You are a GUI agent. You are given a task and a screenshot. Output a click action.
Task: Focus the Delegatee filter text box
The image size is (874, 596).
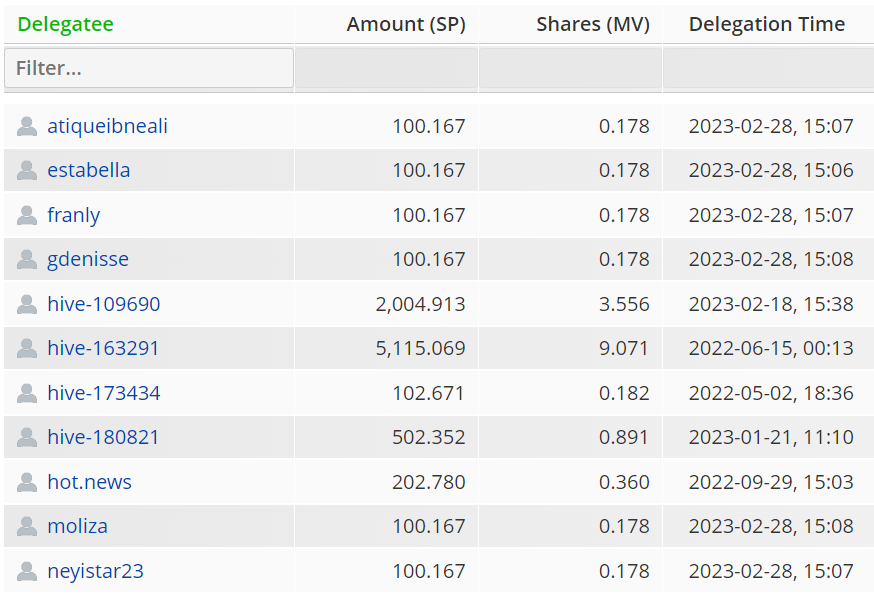coord(149,68)
